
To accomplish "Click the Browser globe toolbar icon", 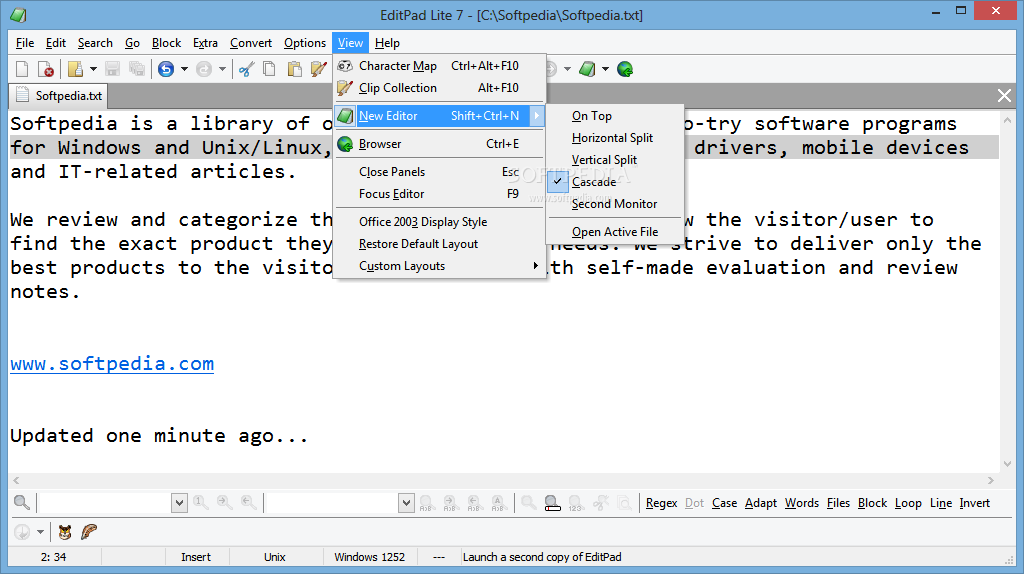I will pyautogui.click(x=625, y=69).
